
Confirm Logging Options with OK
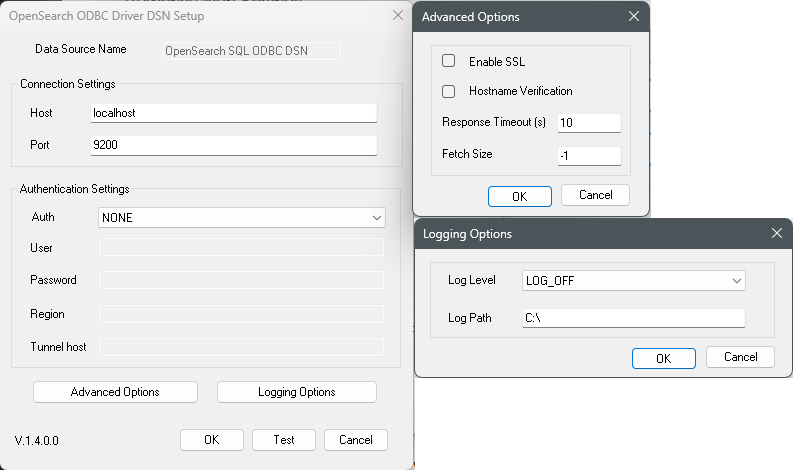tap(664, 358)
